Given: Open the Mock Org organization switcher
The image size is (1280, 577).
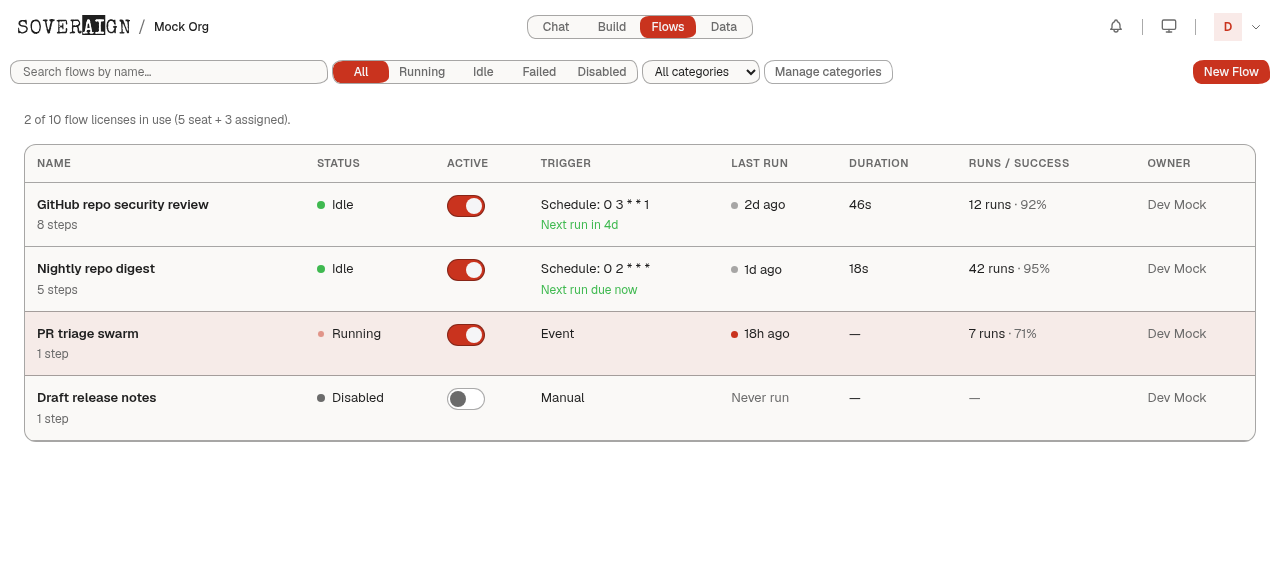Looking at the screenshot, I should tap(181, 27).
